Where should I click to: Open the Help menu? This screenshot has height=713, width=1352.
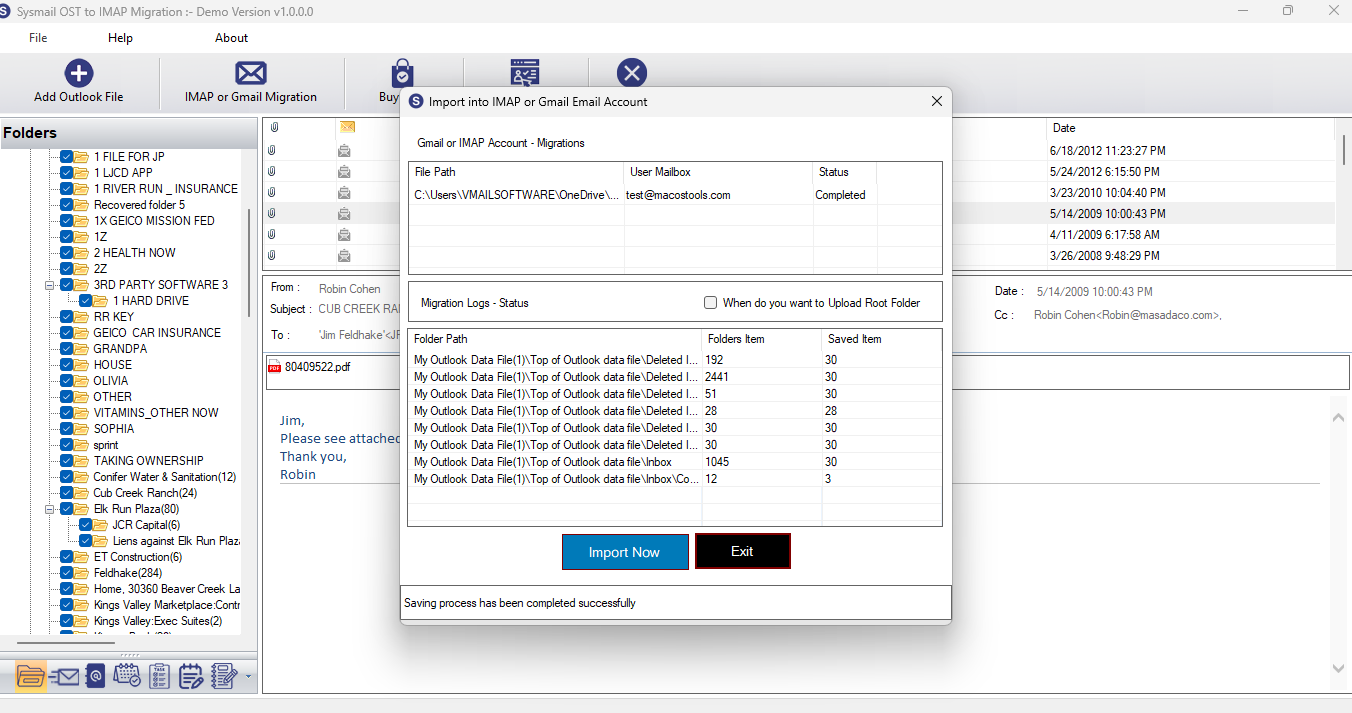tap(120, 38)
